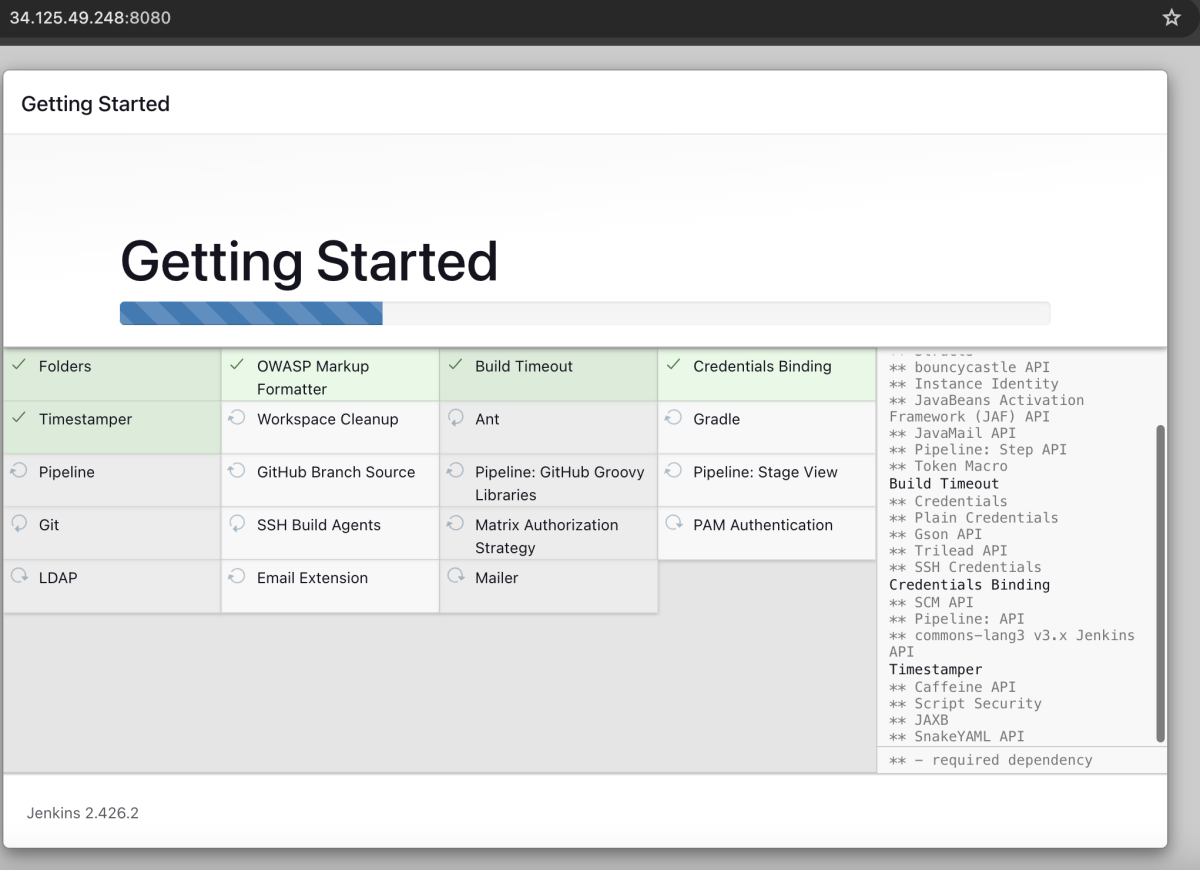Viewport: 1200px width, 870px height.
Task: Click the bookmark star icon in address bar
Action: coord(1171,18)
